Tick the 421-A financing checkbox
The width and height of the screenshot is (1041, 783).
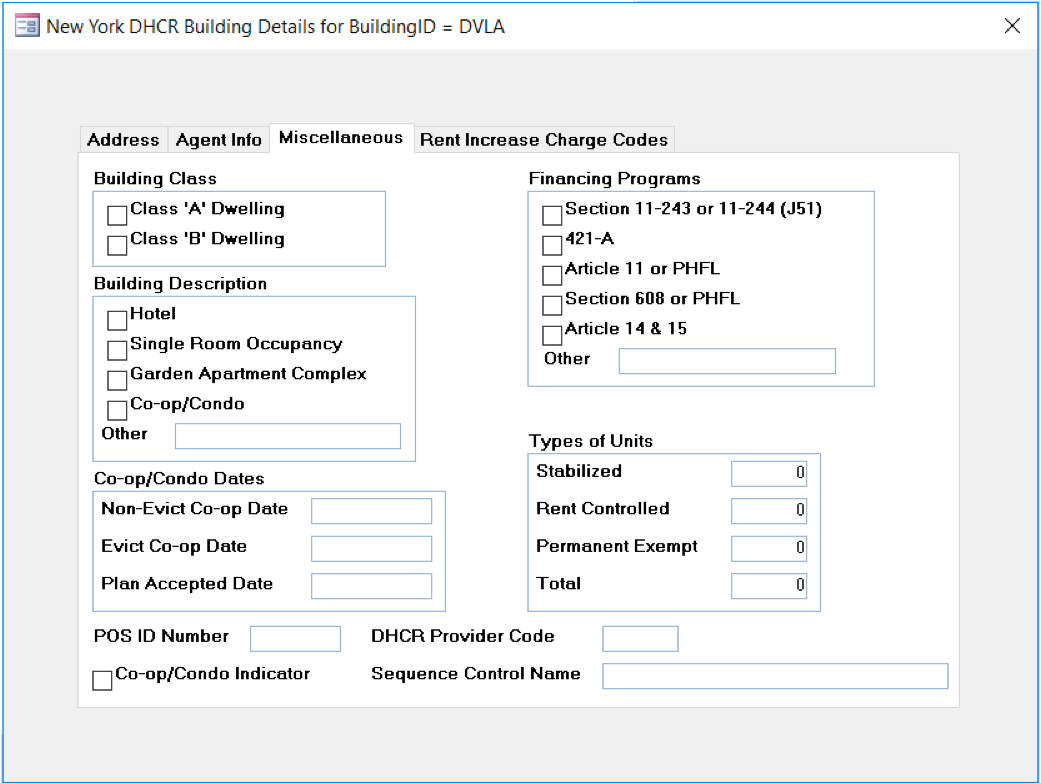[x=552, y=245]
